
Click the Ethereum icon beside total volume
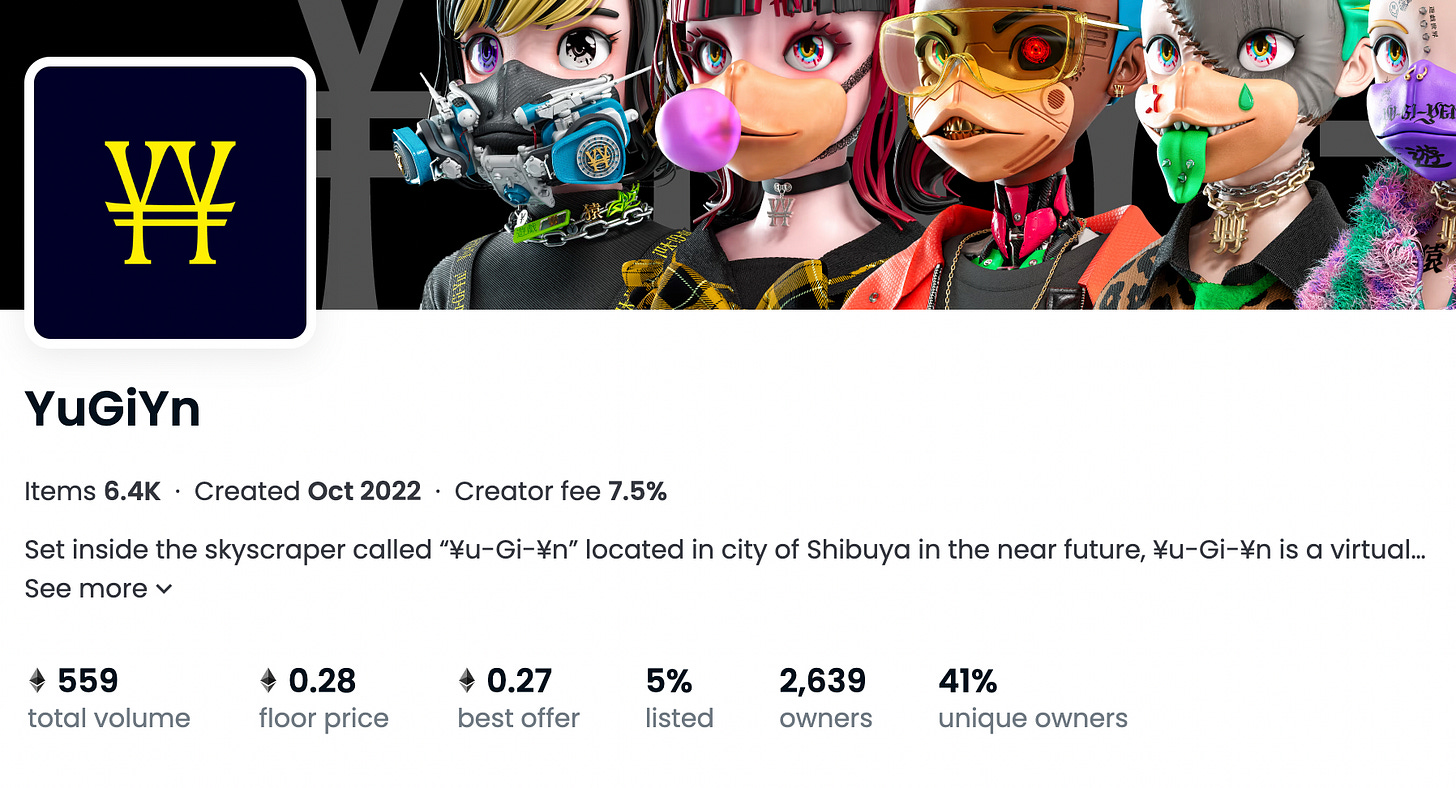click(37, 681)
